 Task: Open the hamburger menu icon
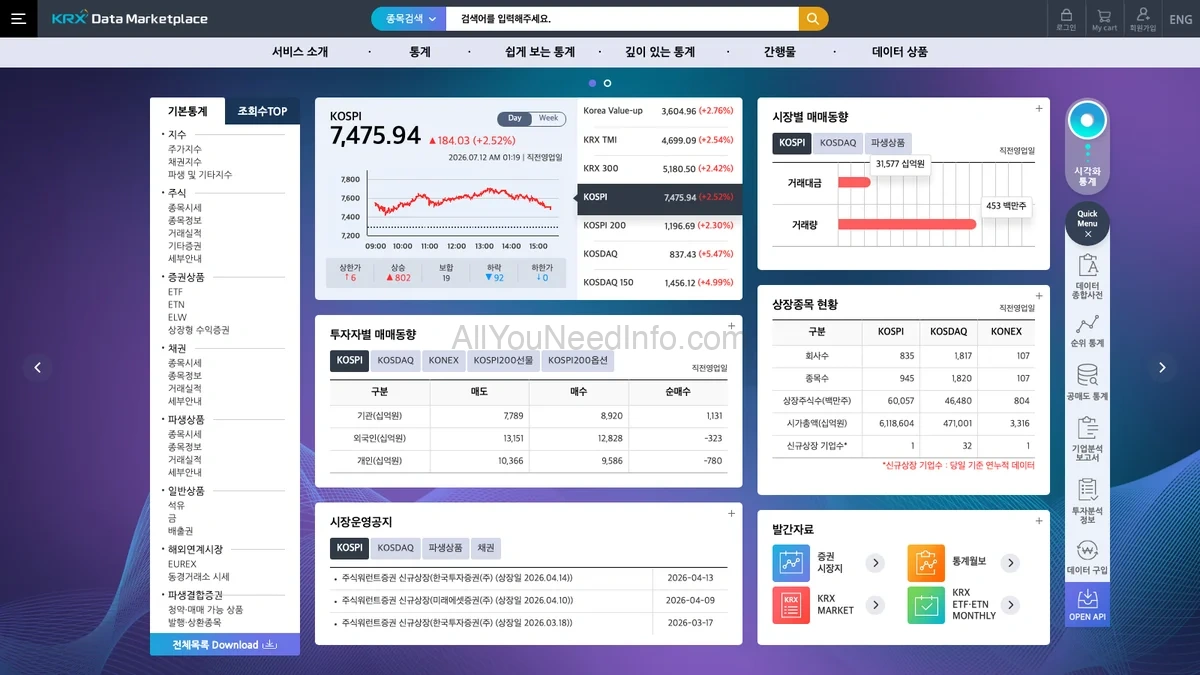(18, 18)
